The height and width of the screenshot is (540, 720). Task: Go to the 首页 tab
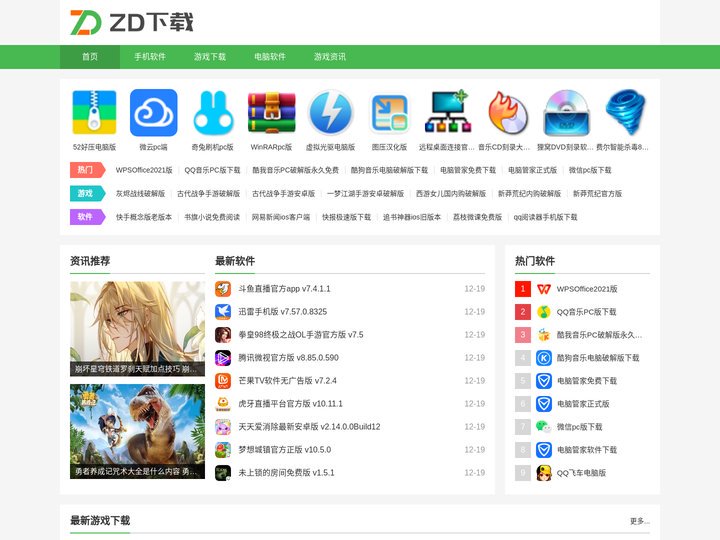[x=90, y=57]
